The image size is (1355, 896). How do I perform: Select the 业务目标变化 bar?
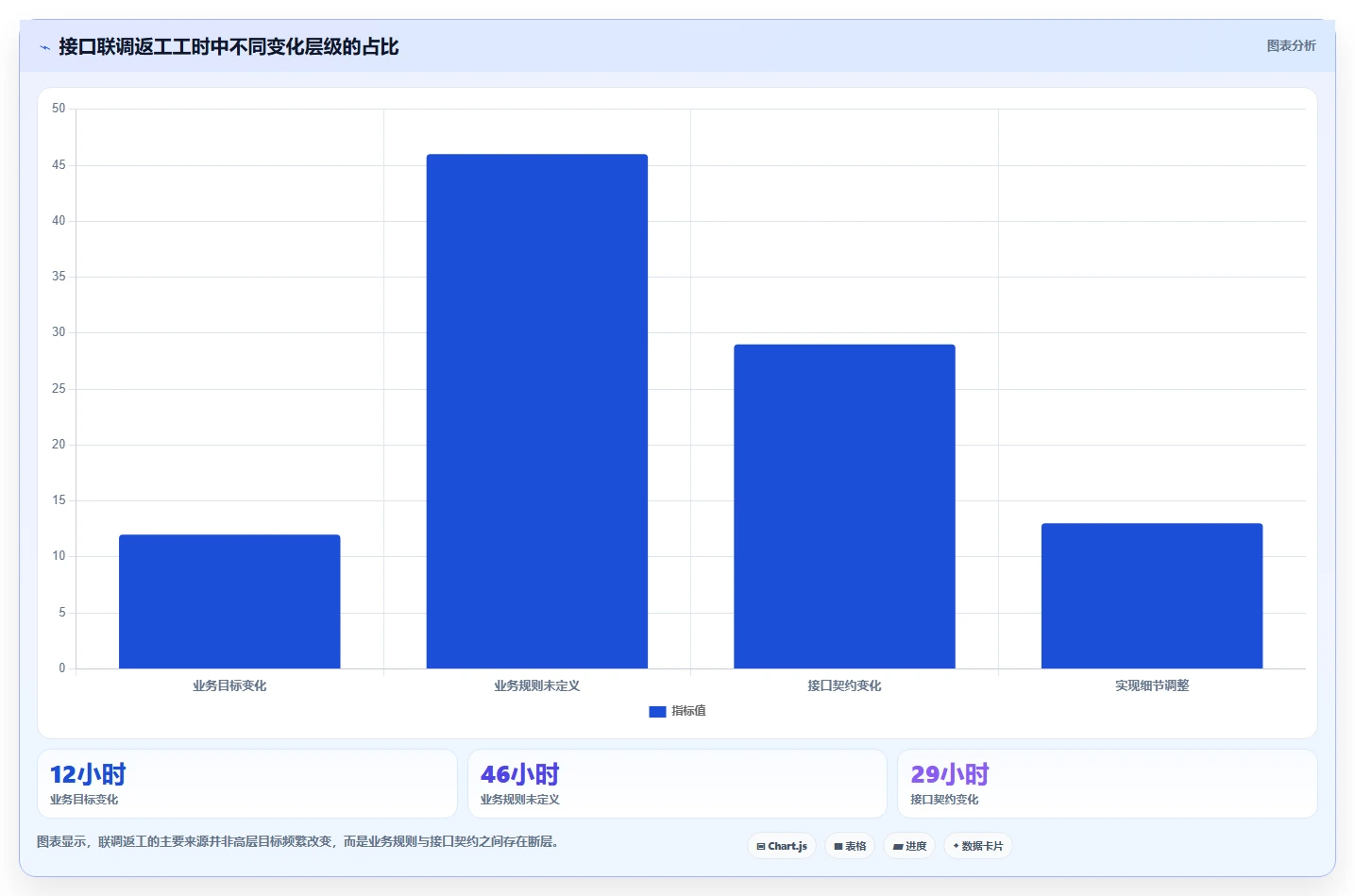click(x=229, y=601)
